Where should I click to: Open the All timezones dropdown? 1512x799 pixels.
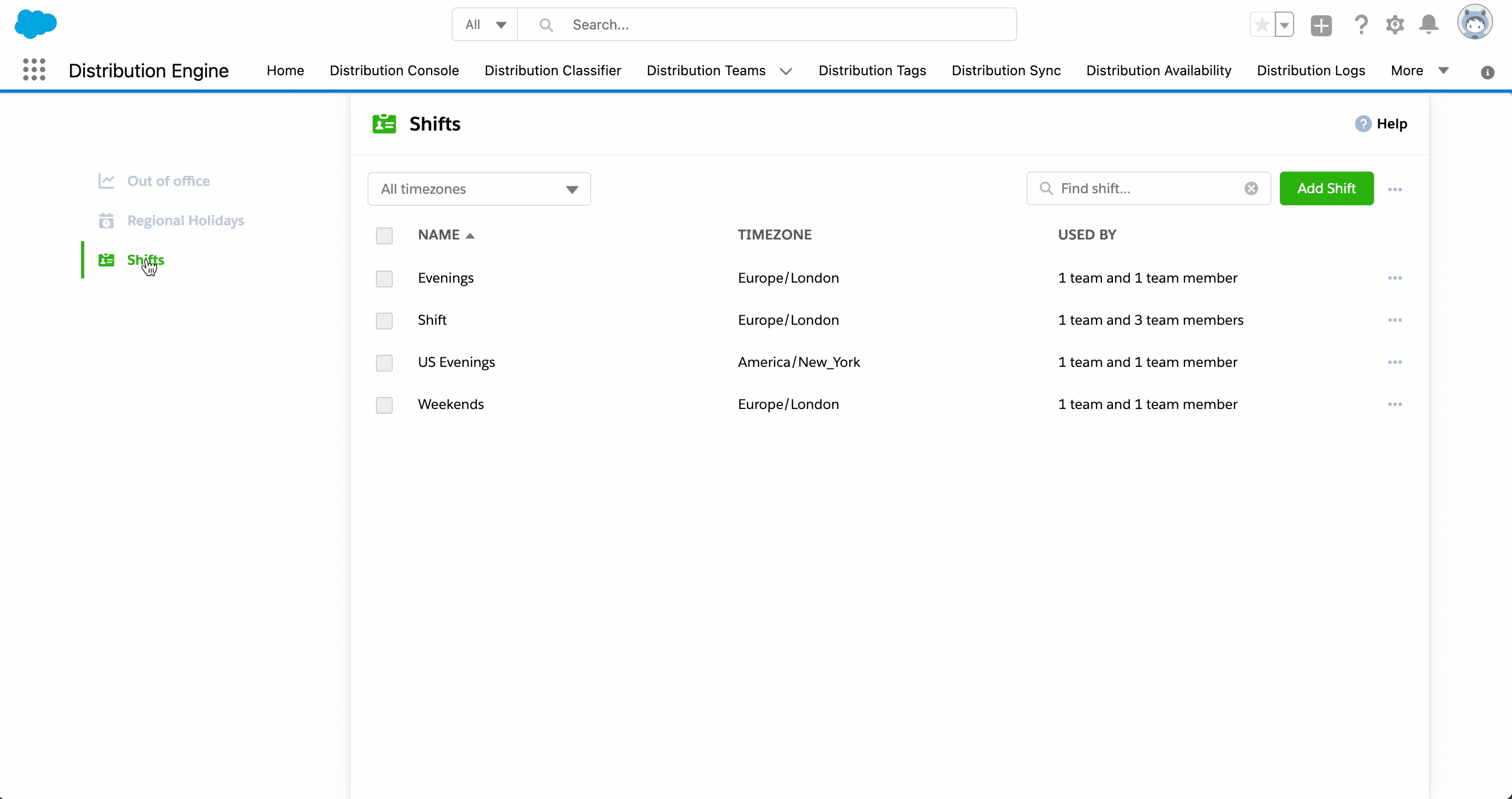point(479,189)
